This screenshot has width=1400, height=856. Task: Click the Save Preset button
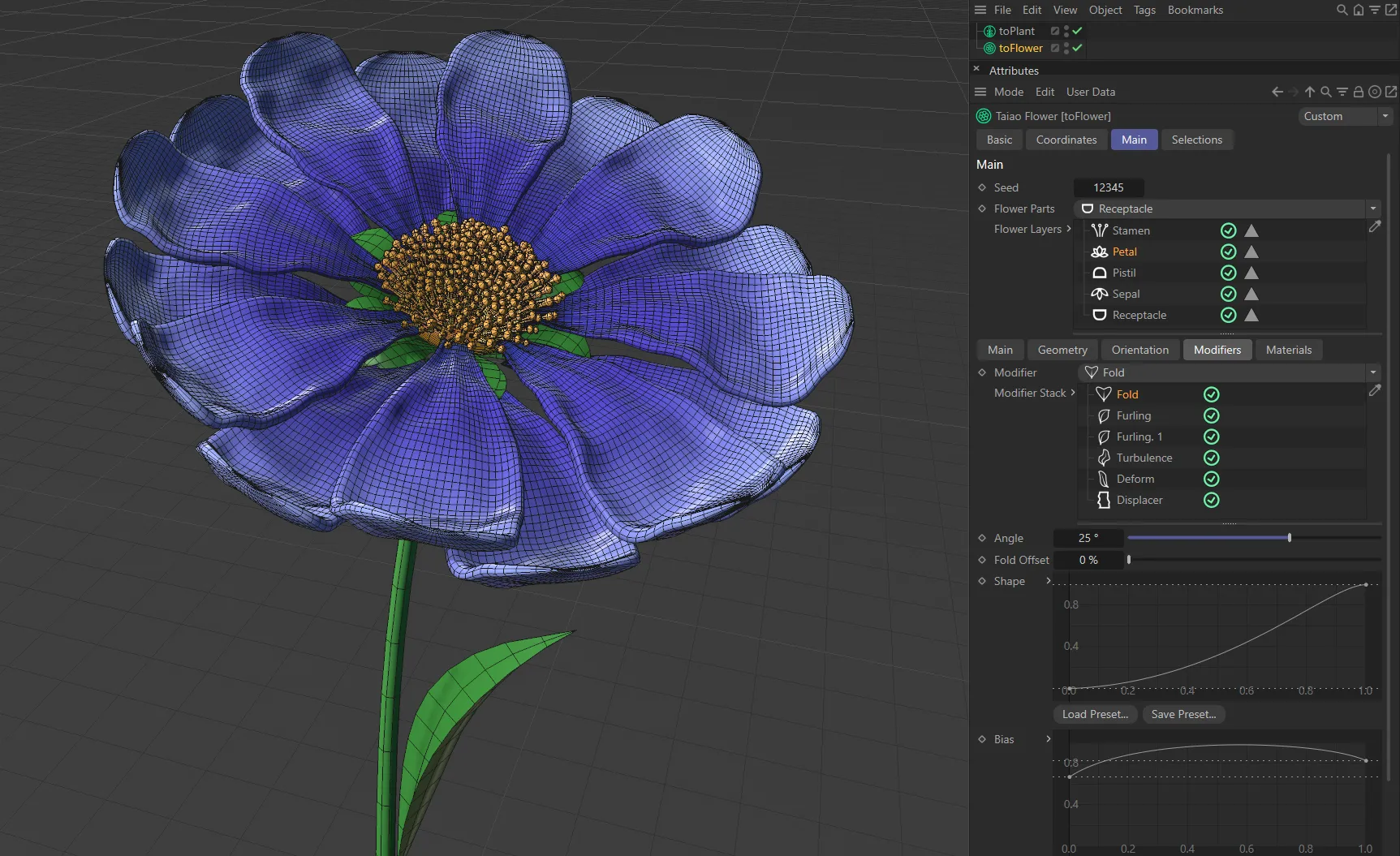click(1183, 714)
